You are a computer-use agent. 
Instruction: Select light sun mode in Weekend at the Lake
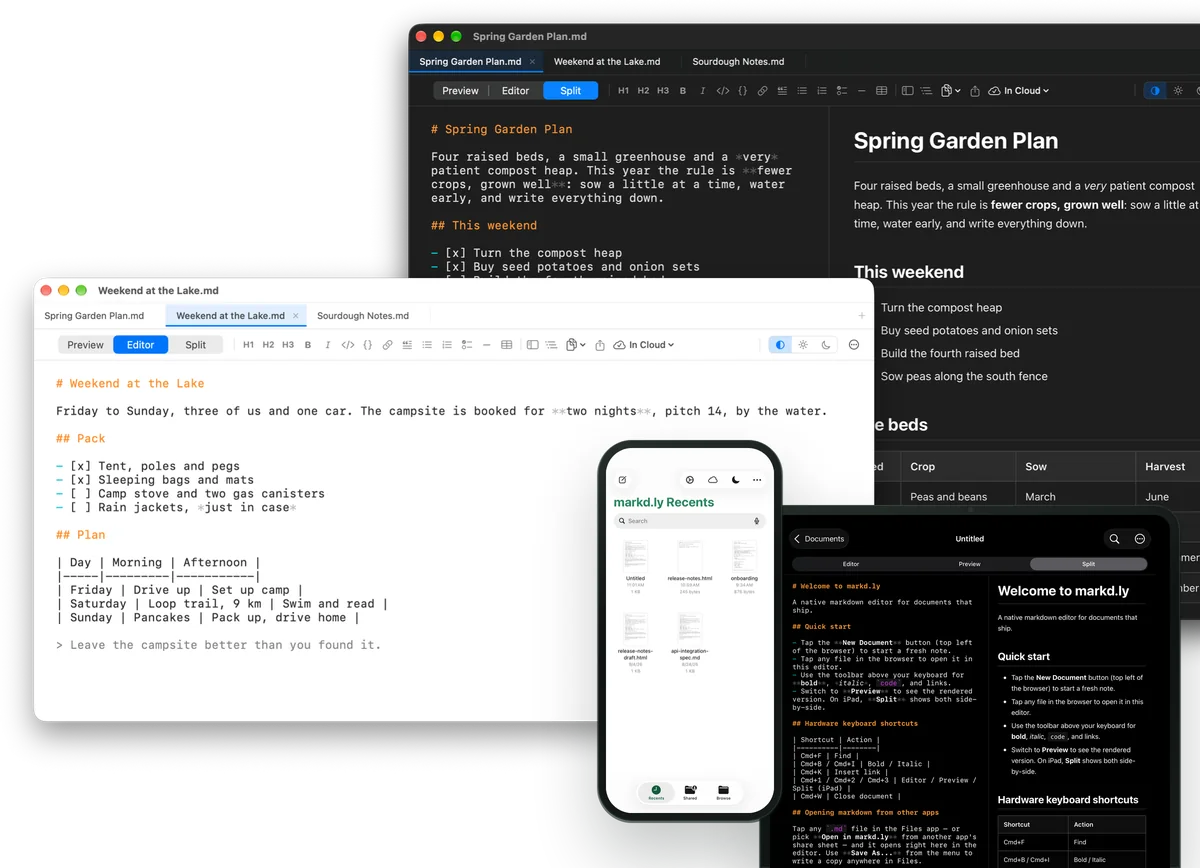(803, 345)
